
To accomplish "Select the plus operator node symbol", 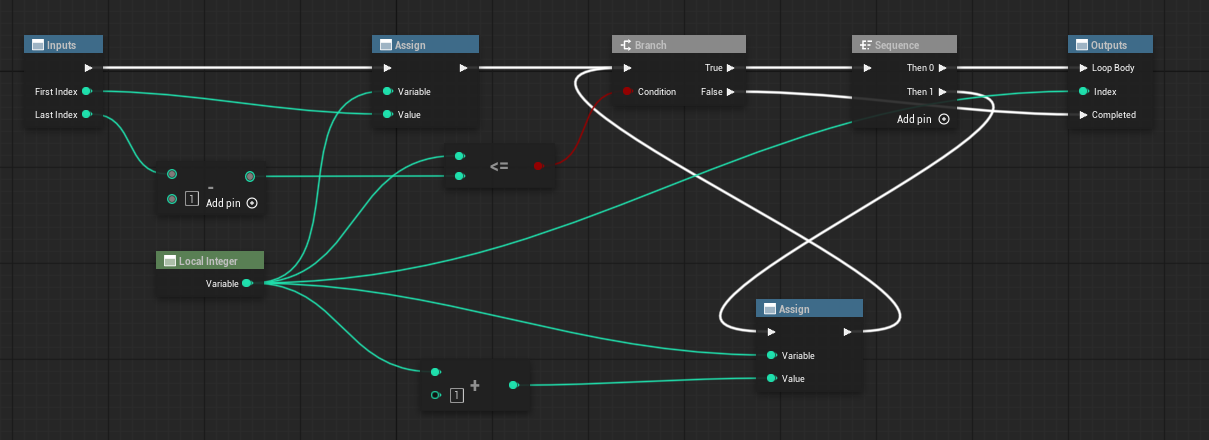I will tap(475, 384).
